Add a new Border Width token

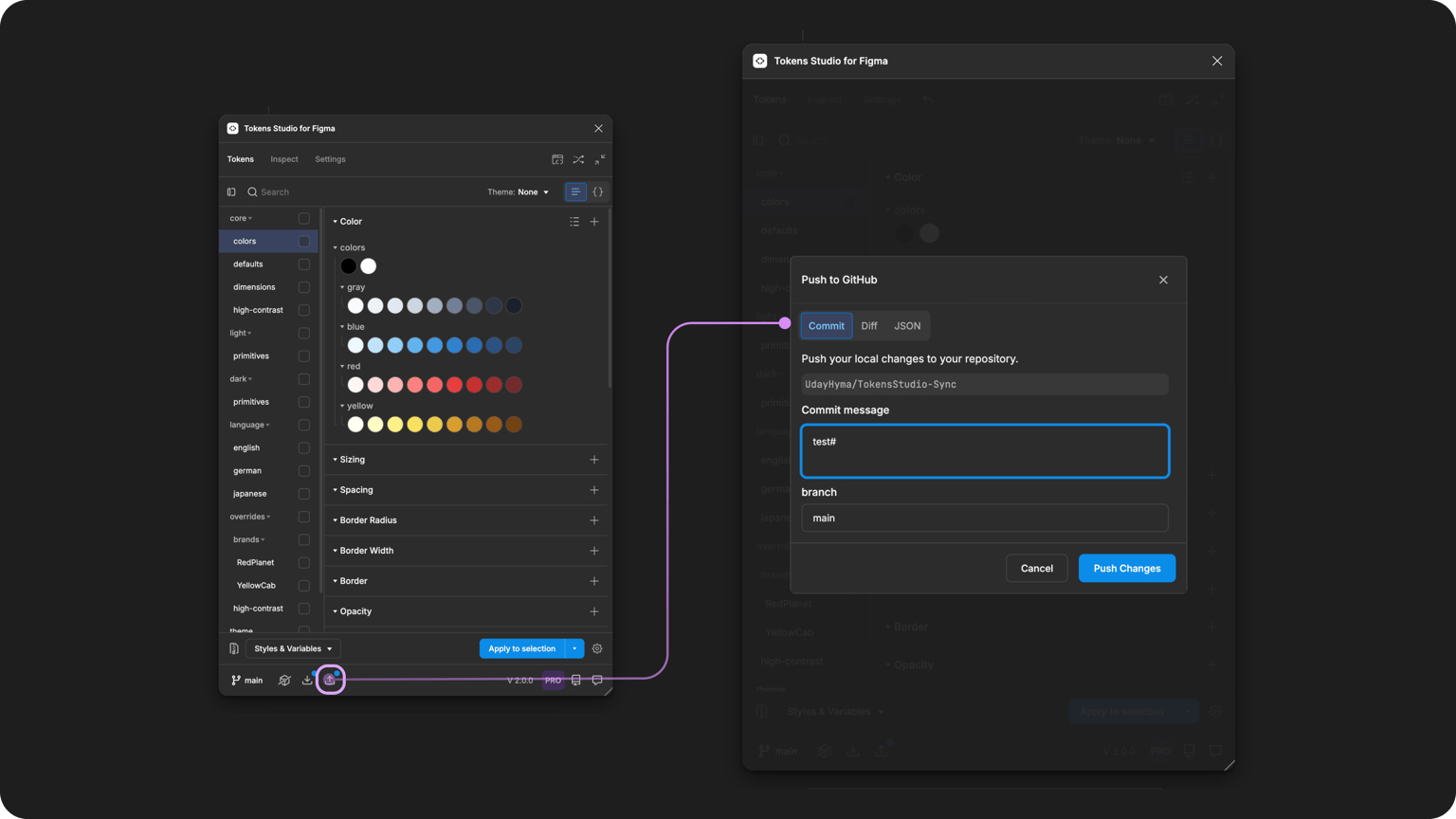[594, 551]
